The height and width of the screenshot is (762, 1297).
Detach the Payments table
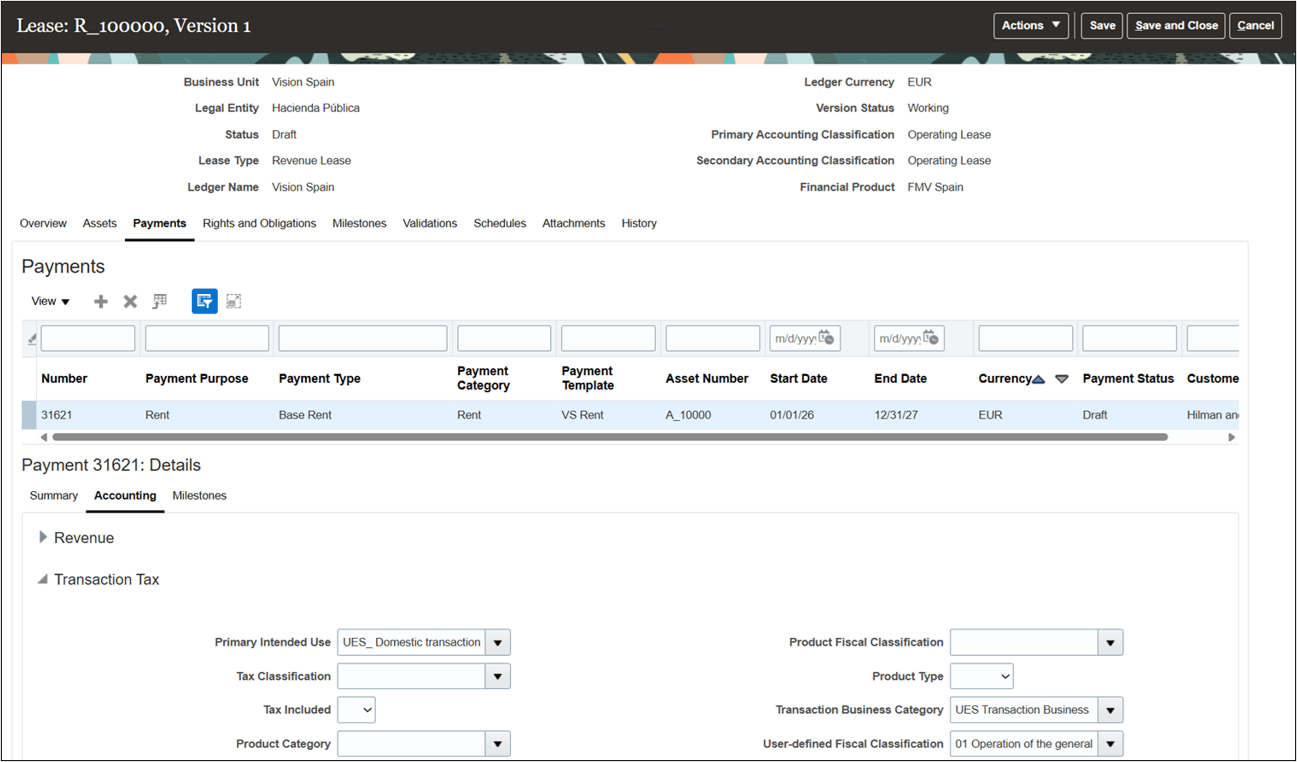pyautogui.click(x=234, y=300)
